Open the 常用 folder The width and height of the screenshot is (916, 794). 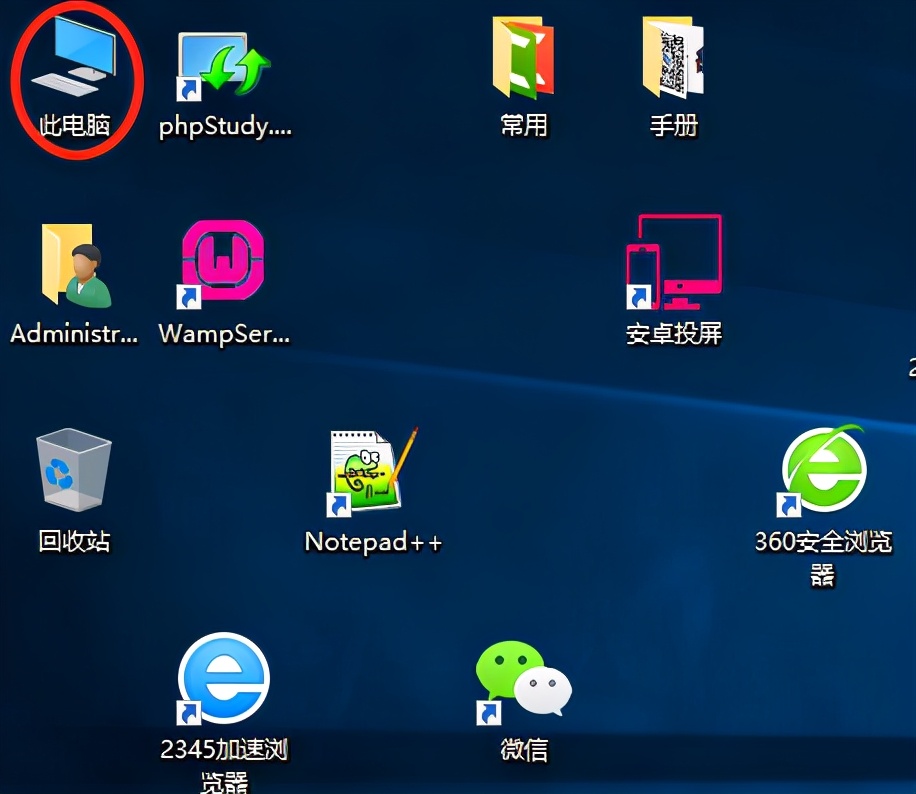click(522, 60)
